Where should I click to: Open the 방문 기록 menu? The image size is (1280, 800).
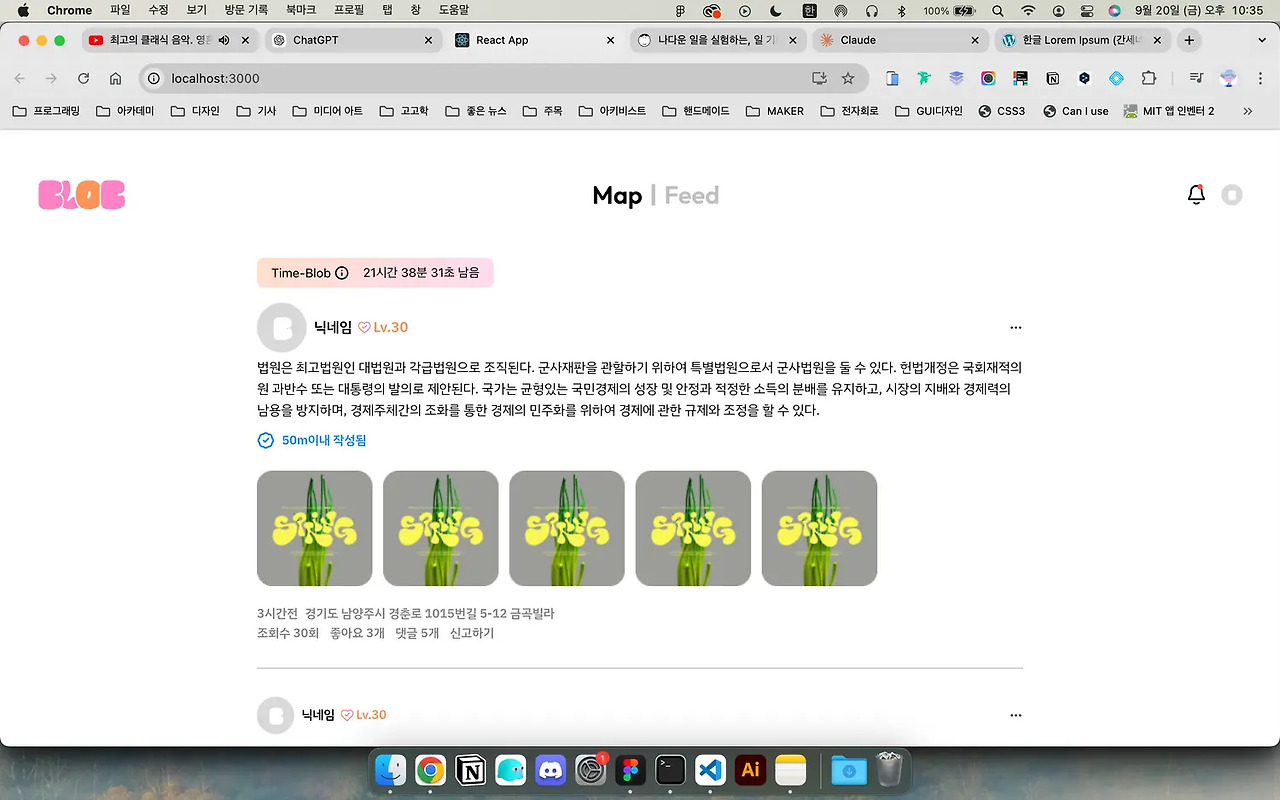(246, 11)
